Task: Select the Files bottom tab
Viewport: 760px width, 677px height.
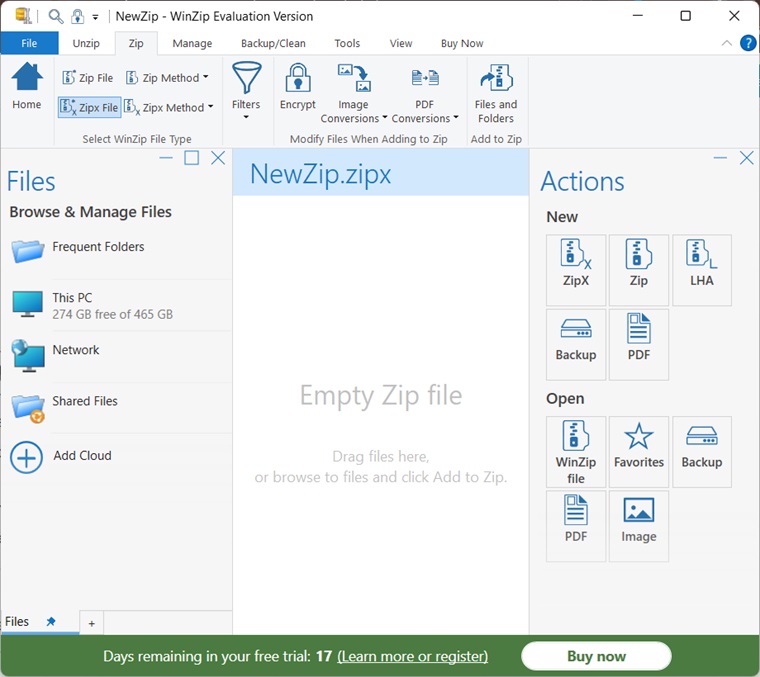Action: tap(17, 622)
